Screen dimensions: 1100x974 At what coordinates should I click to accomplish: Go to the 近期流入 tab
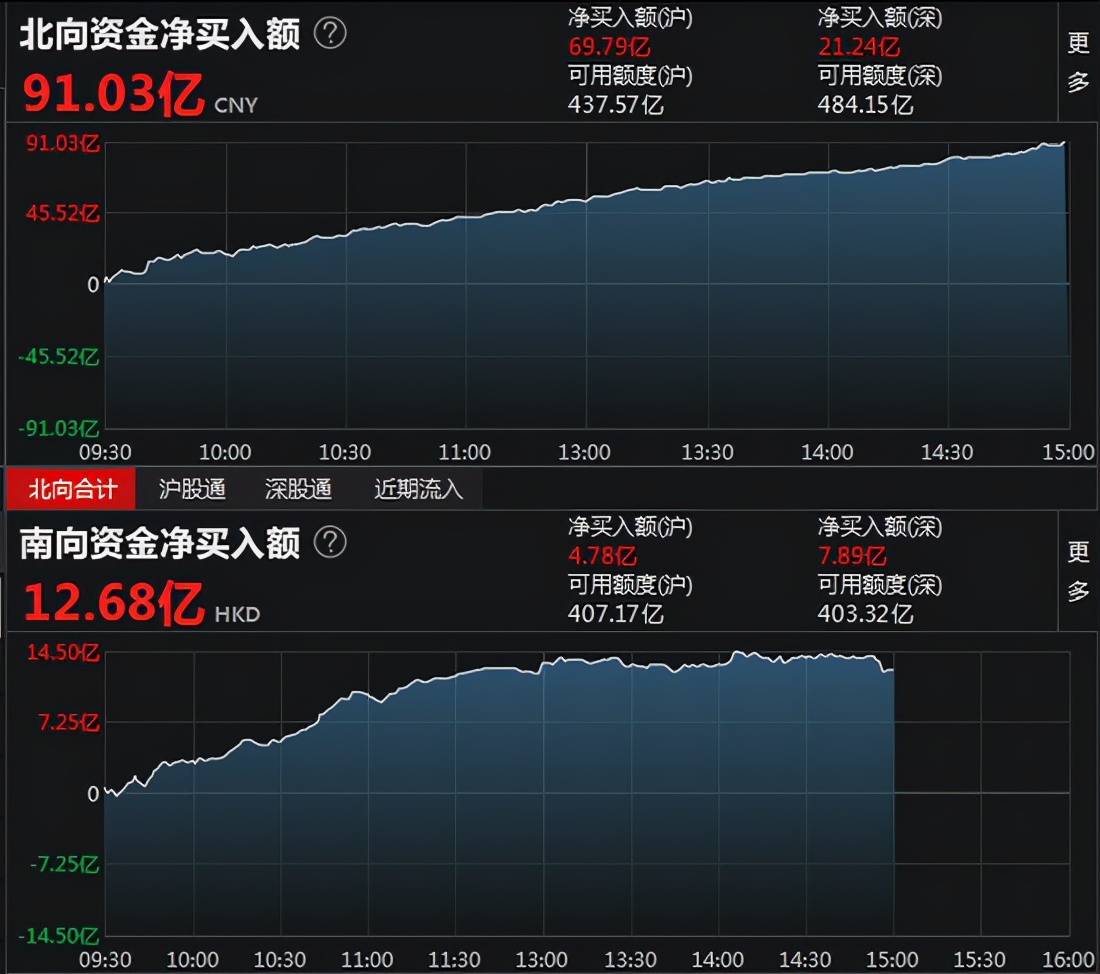pos(418,489)
